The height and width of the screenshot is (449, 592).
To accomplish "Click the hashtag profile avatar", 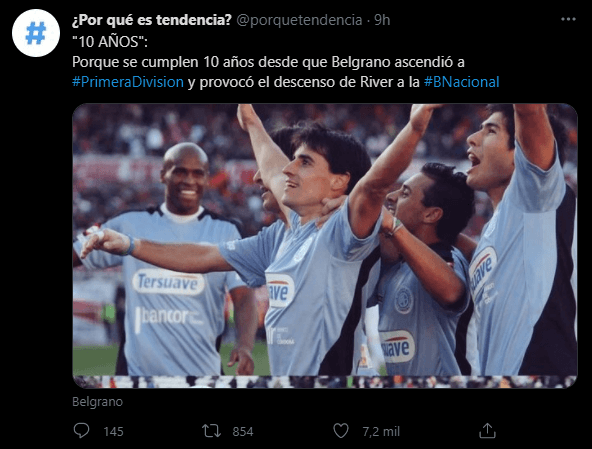I will coord(36,33).
